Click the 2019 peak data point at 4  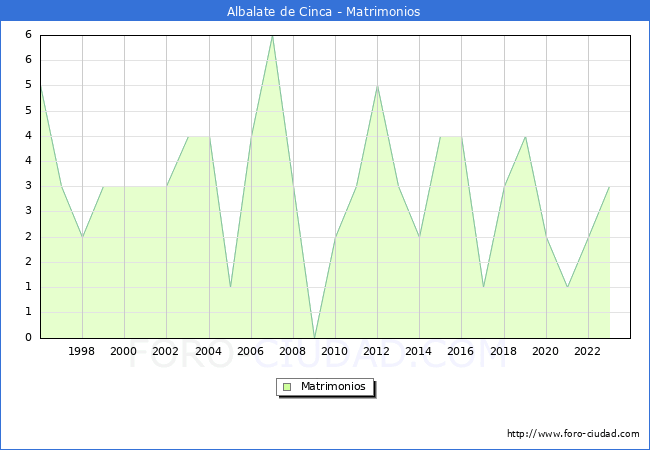(x=526, y=136)
